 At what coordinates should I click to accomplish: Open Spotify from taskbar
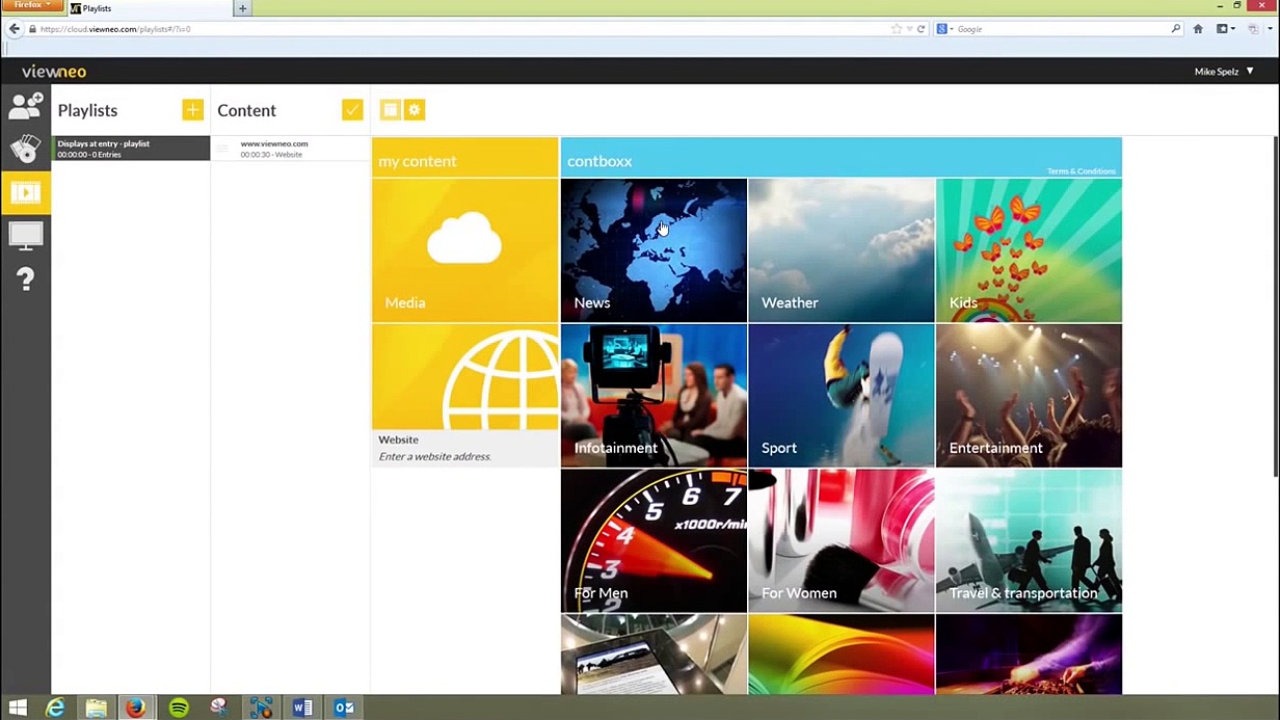(x=178, y=708)
